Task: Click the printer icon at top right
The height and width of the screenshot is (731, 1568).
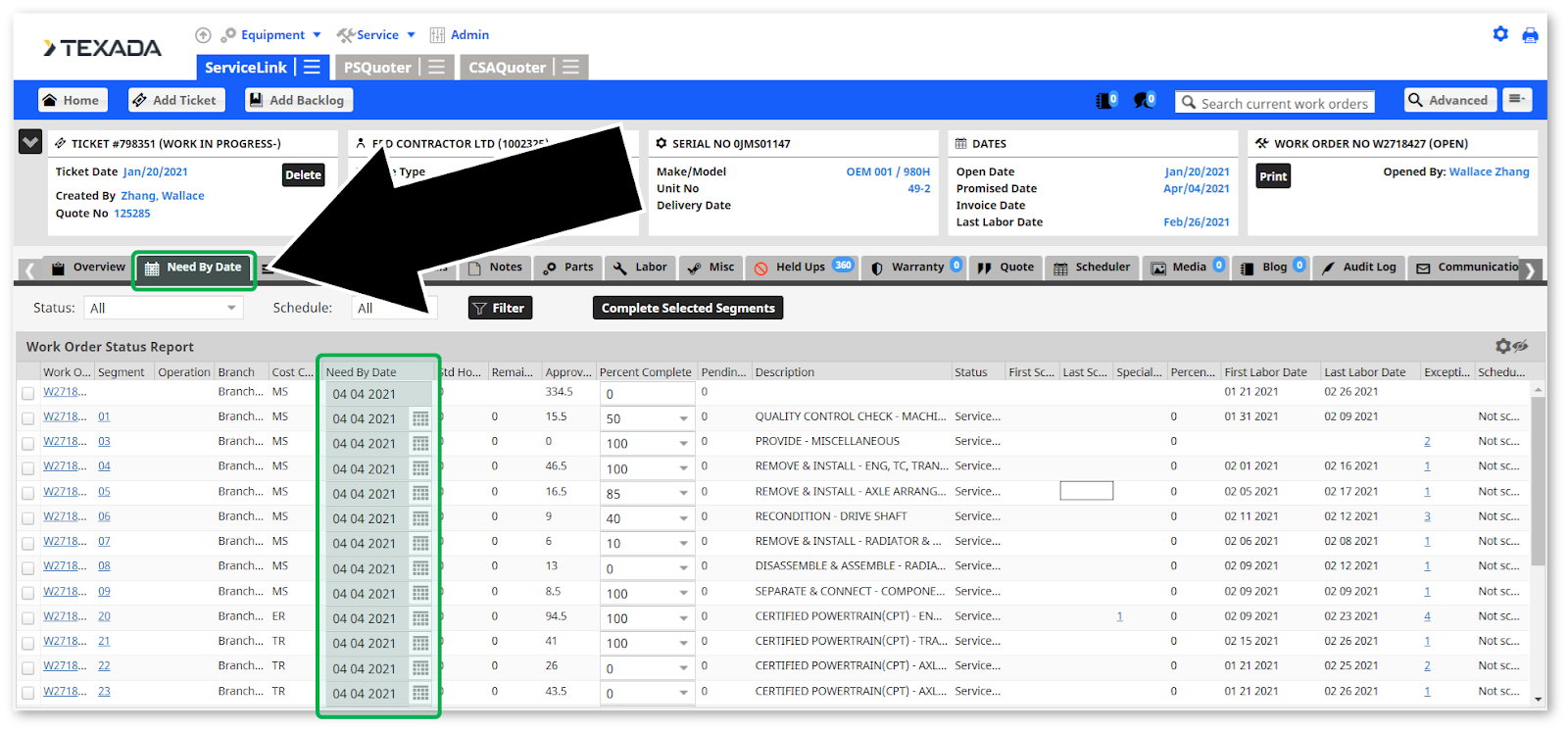Action: coord(1530,35)
